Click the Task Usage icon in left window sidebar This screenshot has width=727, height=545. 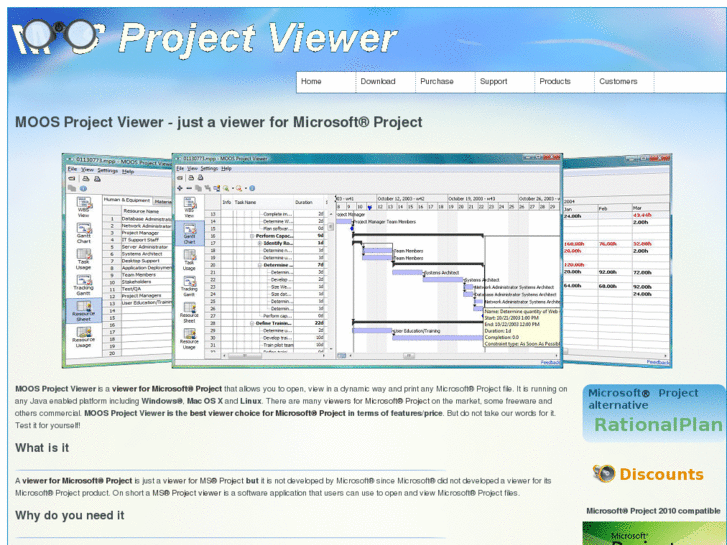83,259
